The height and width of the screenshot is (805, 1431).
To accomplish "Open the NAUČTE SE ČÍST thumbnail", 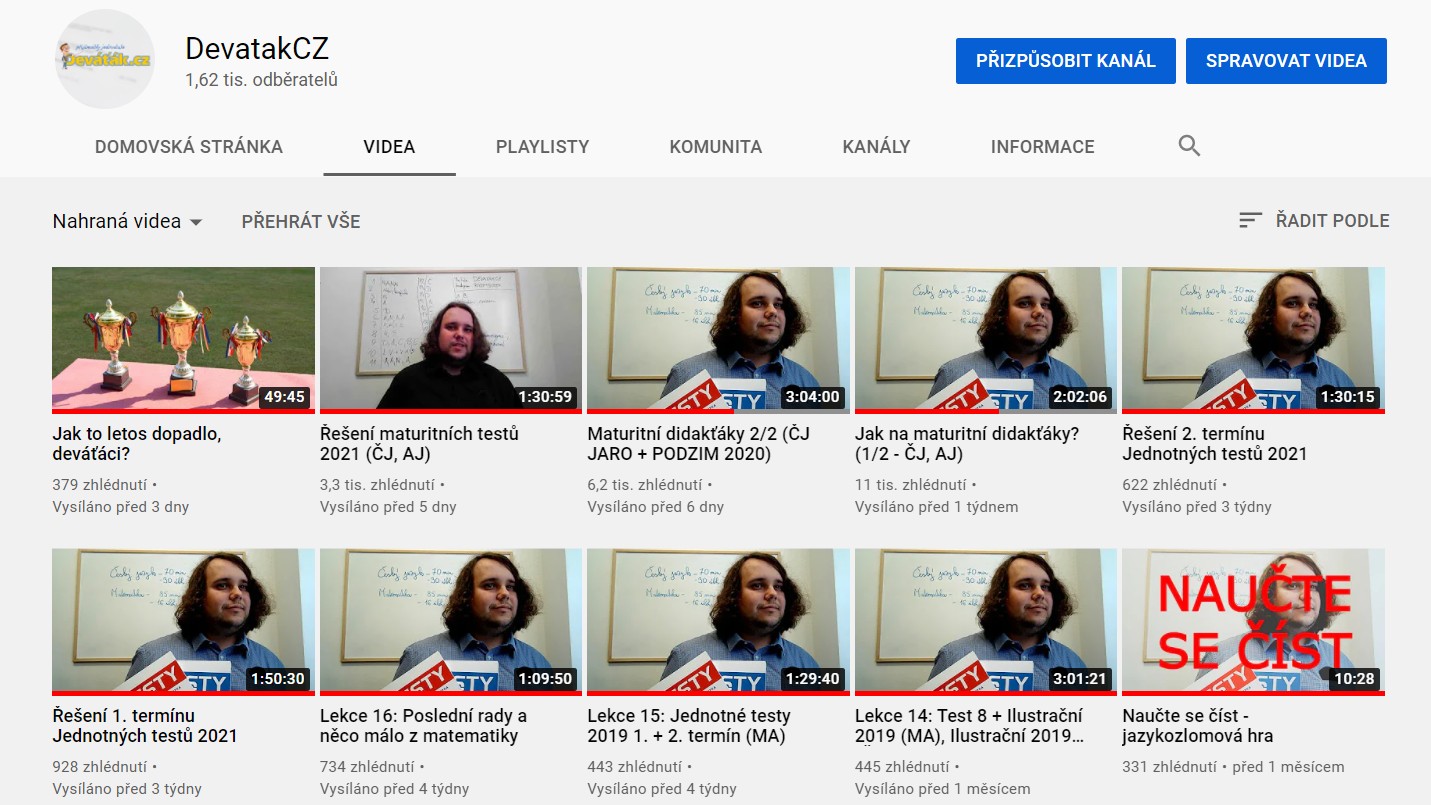I will tap(1253, 621).
